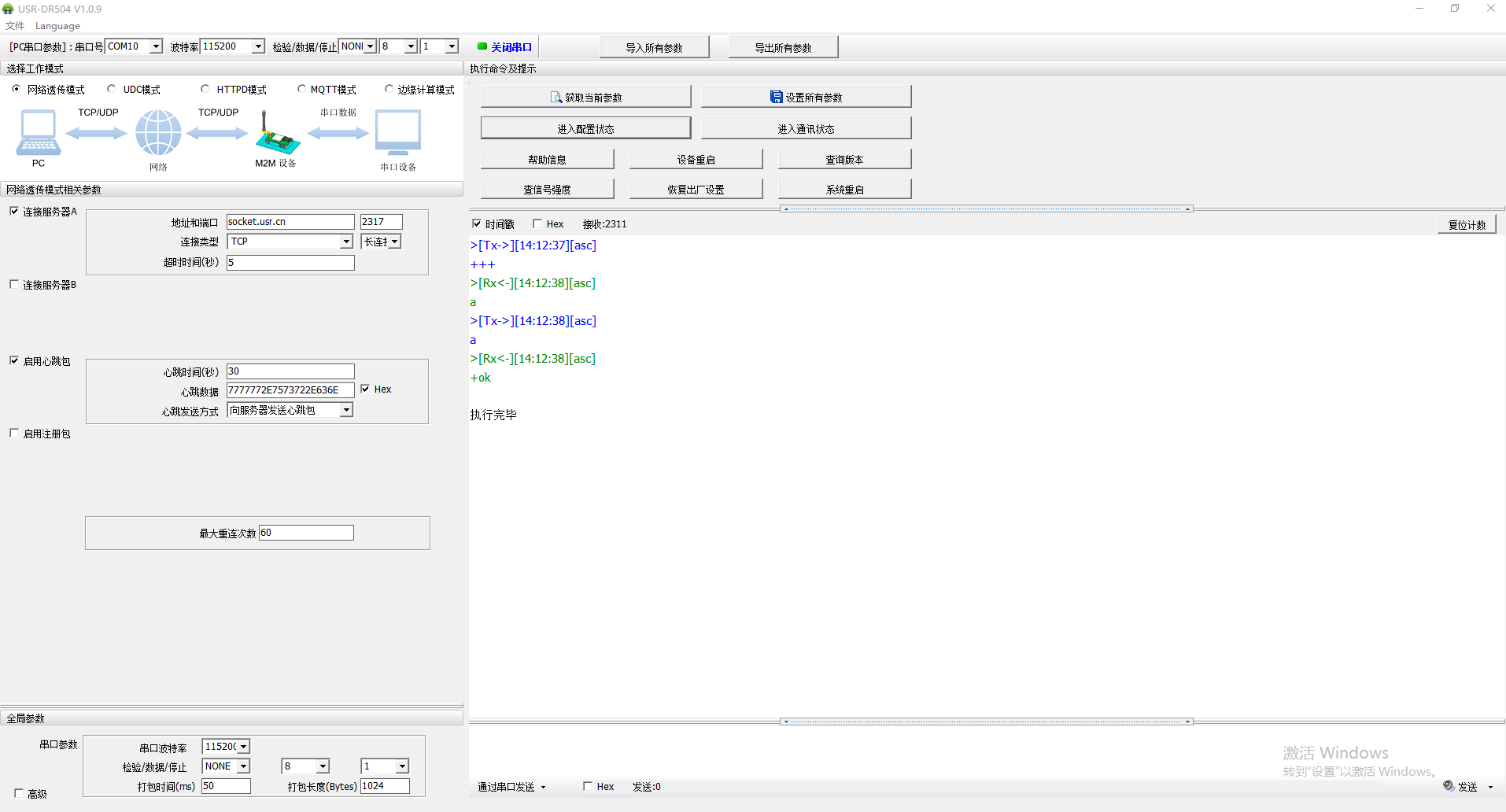The image size is (1506, 812).
Task: Click the serial device monitor icon
Action: [x=398, y=132]
